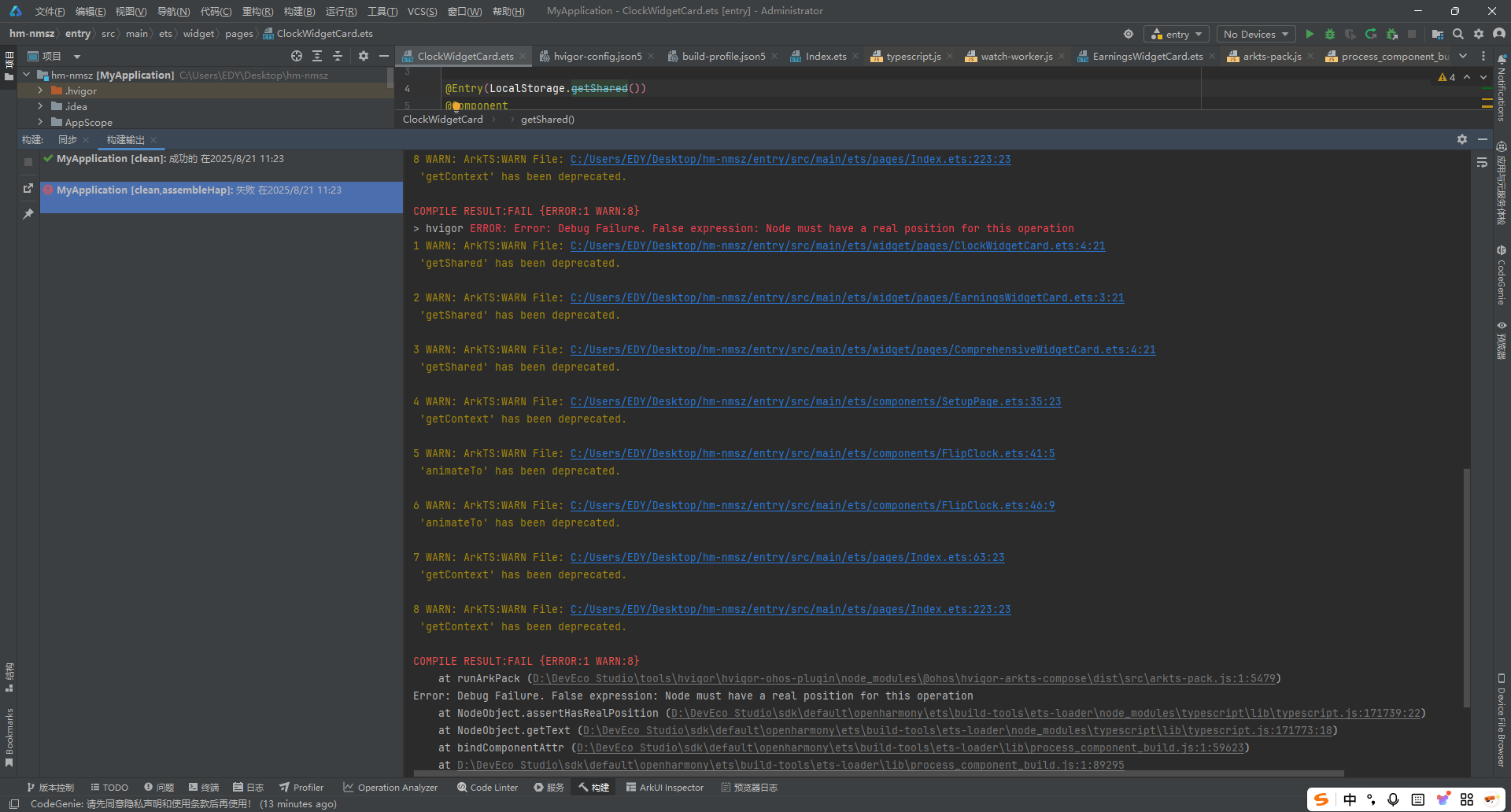This screenshot has width=1511, height=812.
Task: Close the ClockWidgetCard.ets tab
Action: click(x=523, y=56)
